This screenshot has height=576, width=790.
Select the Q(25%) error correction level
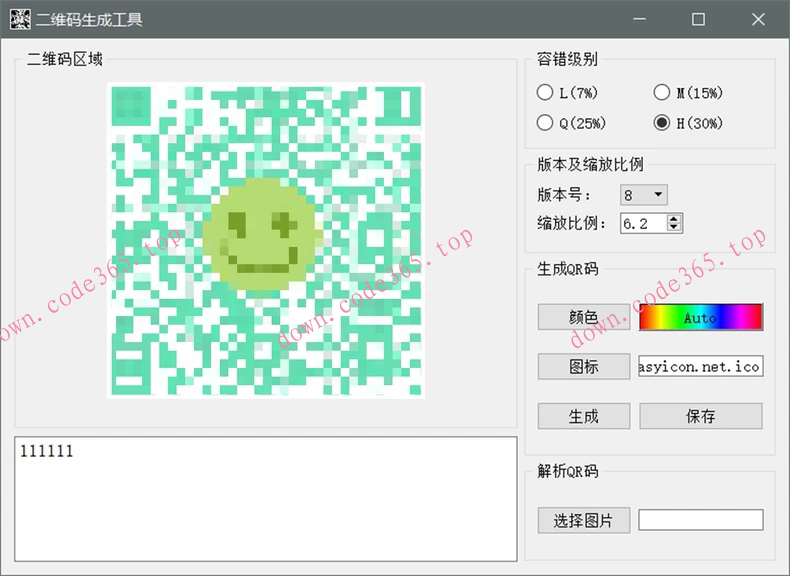[x=571, y=123]
